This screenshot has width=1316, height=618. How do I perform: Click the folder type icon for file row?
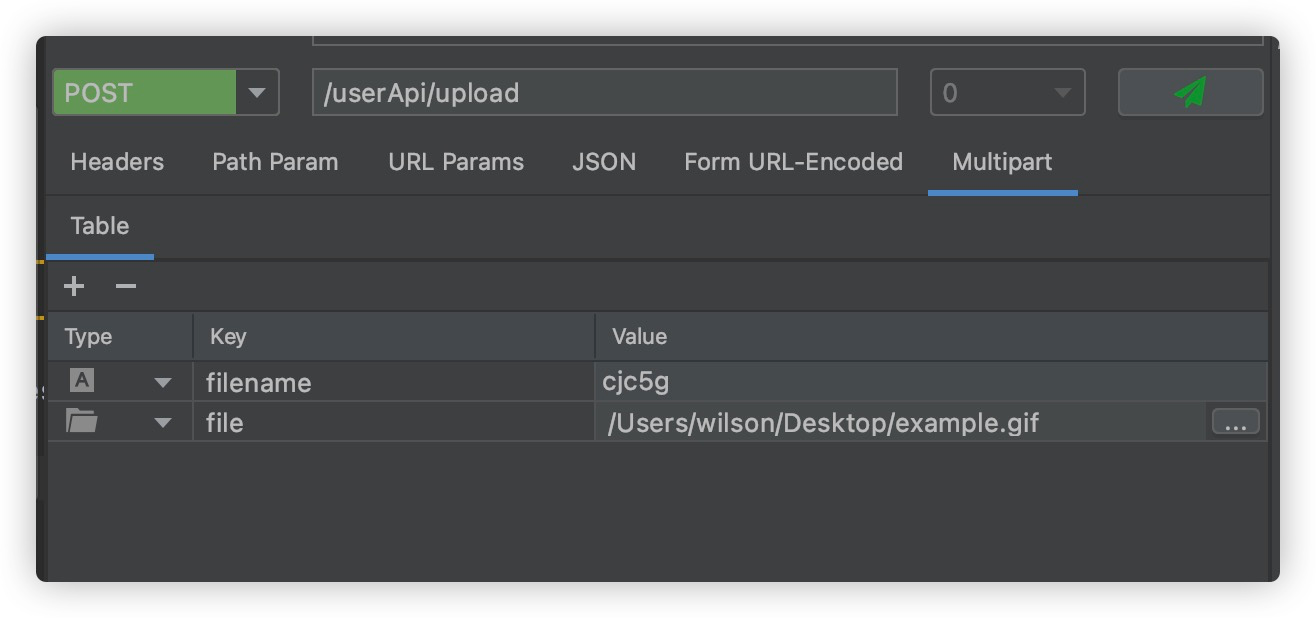pos(82,422)
